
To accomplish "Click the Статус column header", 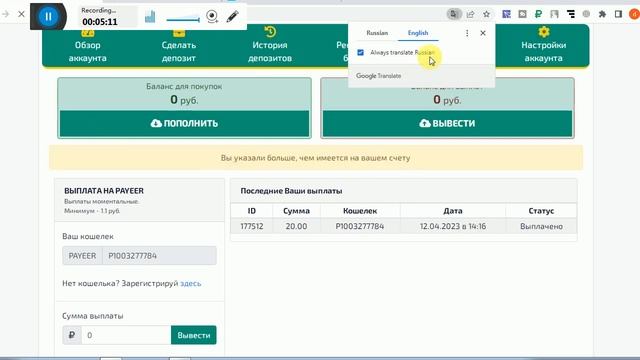I will [541, 211].
